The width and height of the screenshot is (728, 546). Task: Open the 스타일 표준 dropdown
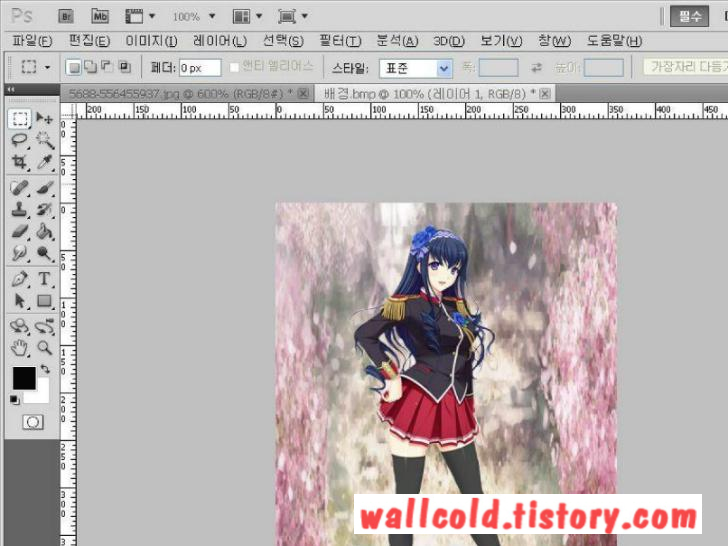416,68
